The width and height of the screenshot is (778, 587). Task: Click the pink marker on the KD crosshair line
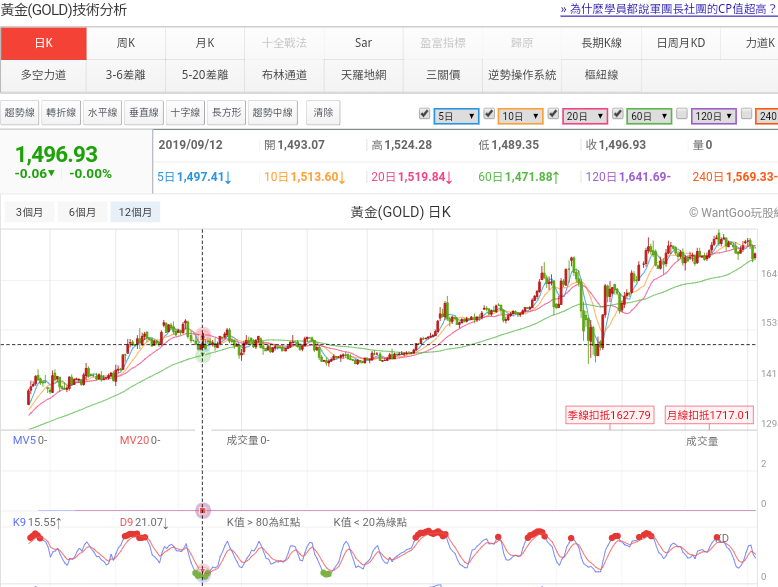(x=203, y=510)
